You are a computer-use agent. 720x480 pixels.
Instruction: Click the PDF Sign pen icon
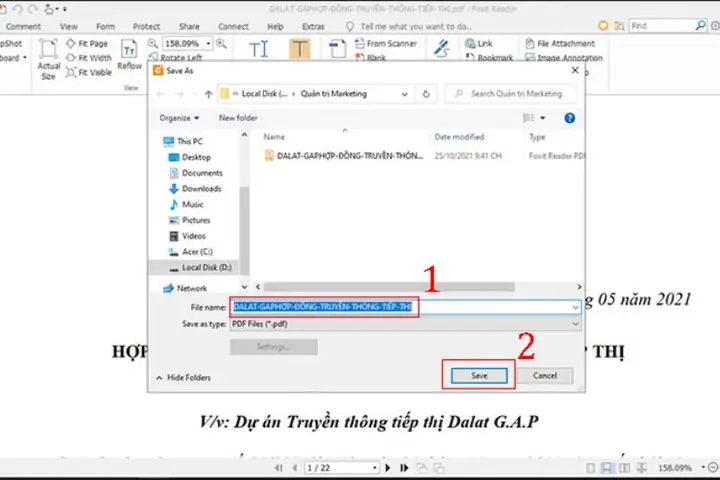coord(442,49)
